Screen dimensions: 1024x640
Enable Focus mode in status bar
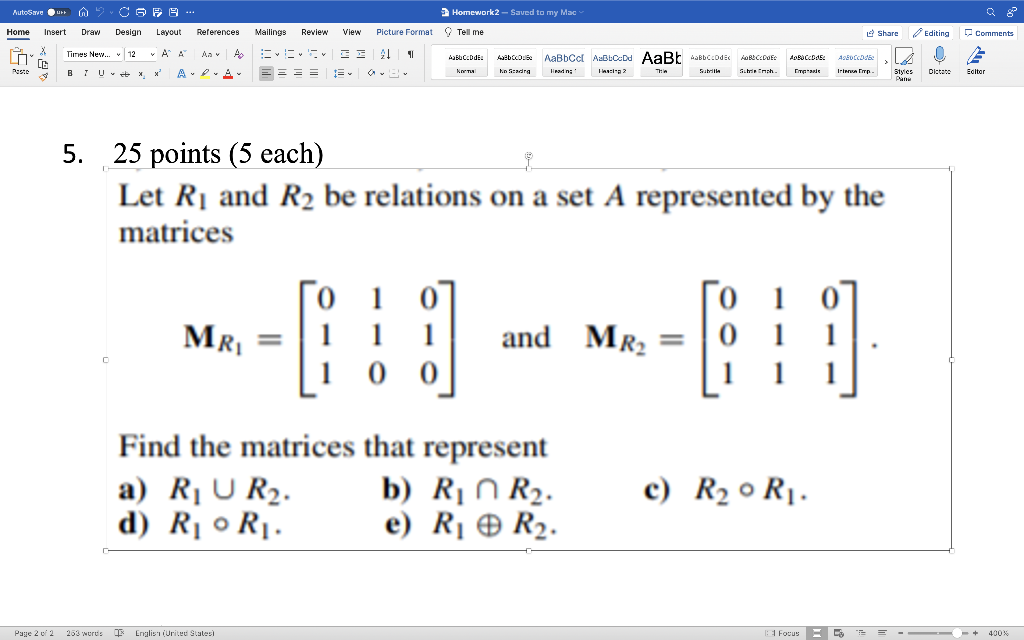[x=783, y=632]
